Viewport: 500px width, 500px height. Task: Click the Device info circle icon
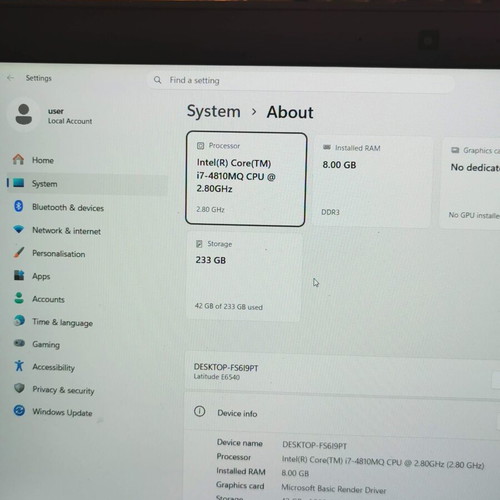pyautogui.click(x=199, y=411)
